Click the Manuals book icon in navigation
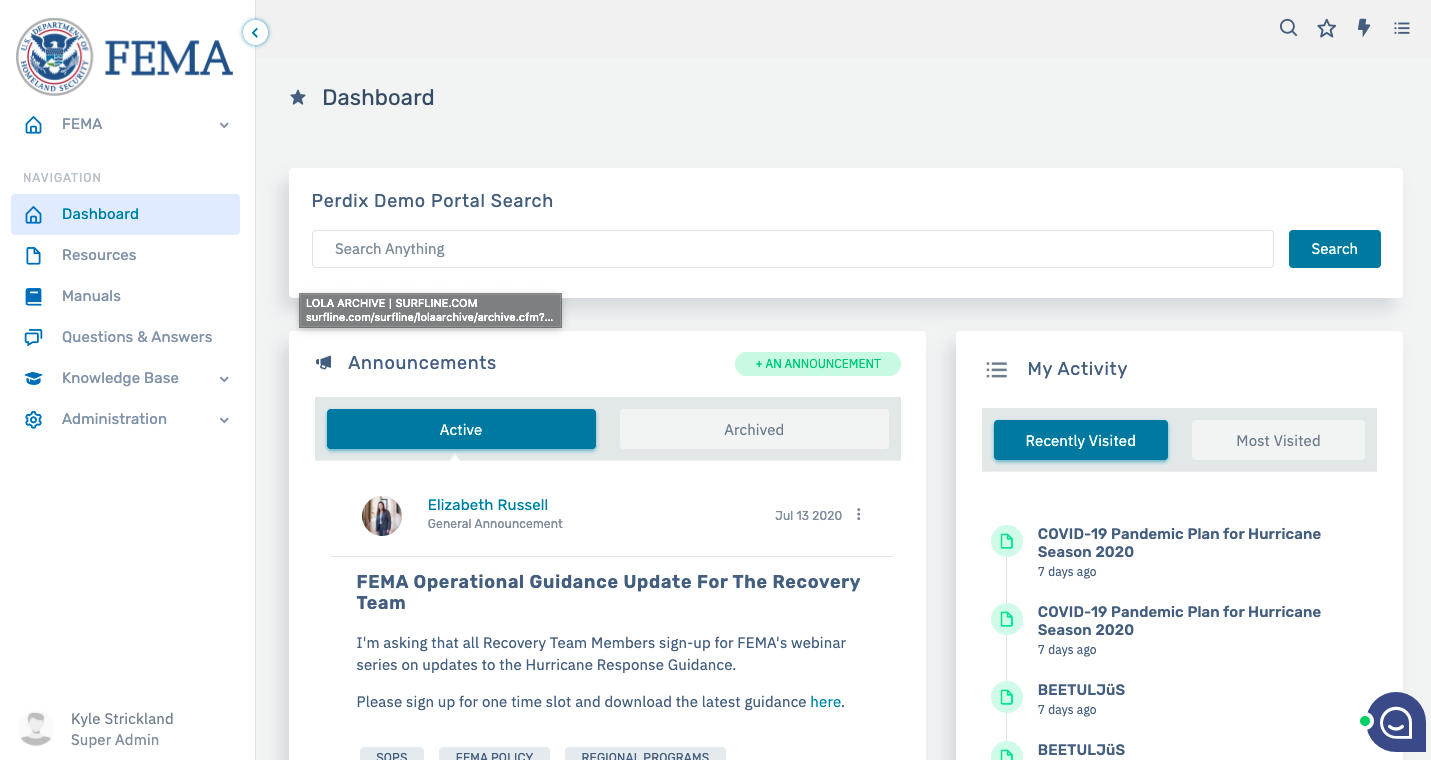This screenshot has width=1431, height=760. pyautogui.click(x=33, y=296)
